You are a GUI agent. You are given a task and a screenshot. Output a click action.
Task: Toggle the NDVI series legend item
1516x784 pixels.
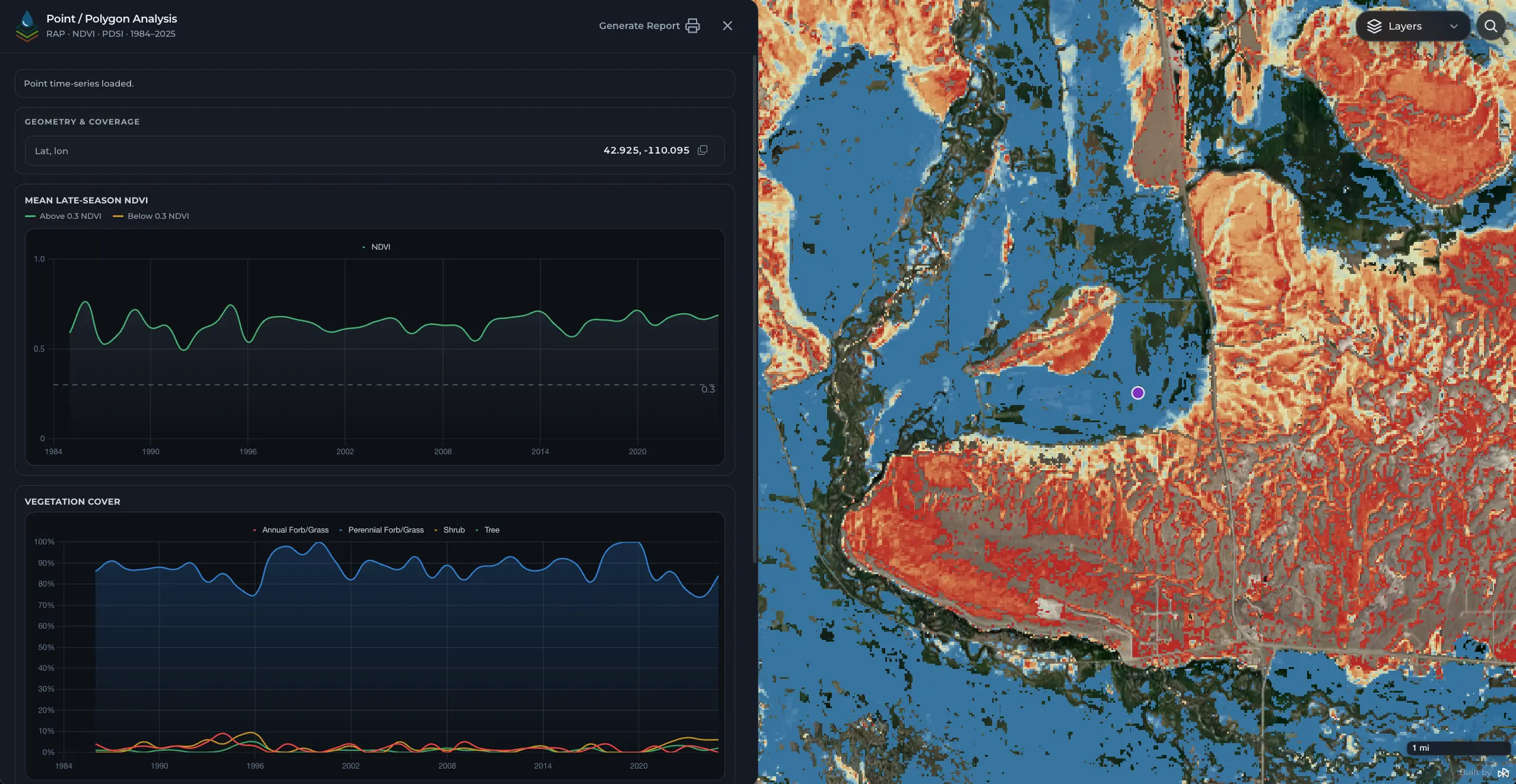pos(376,247)
